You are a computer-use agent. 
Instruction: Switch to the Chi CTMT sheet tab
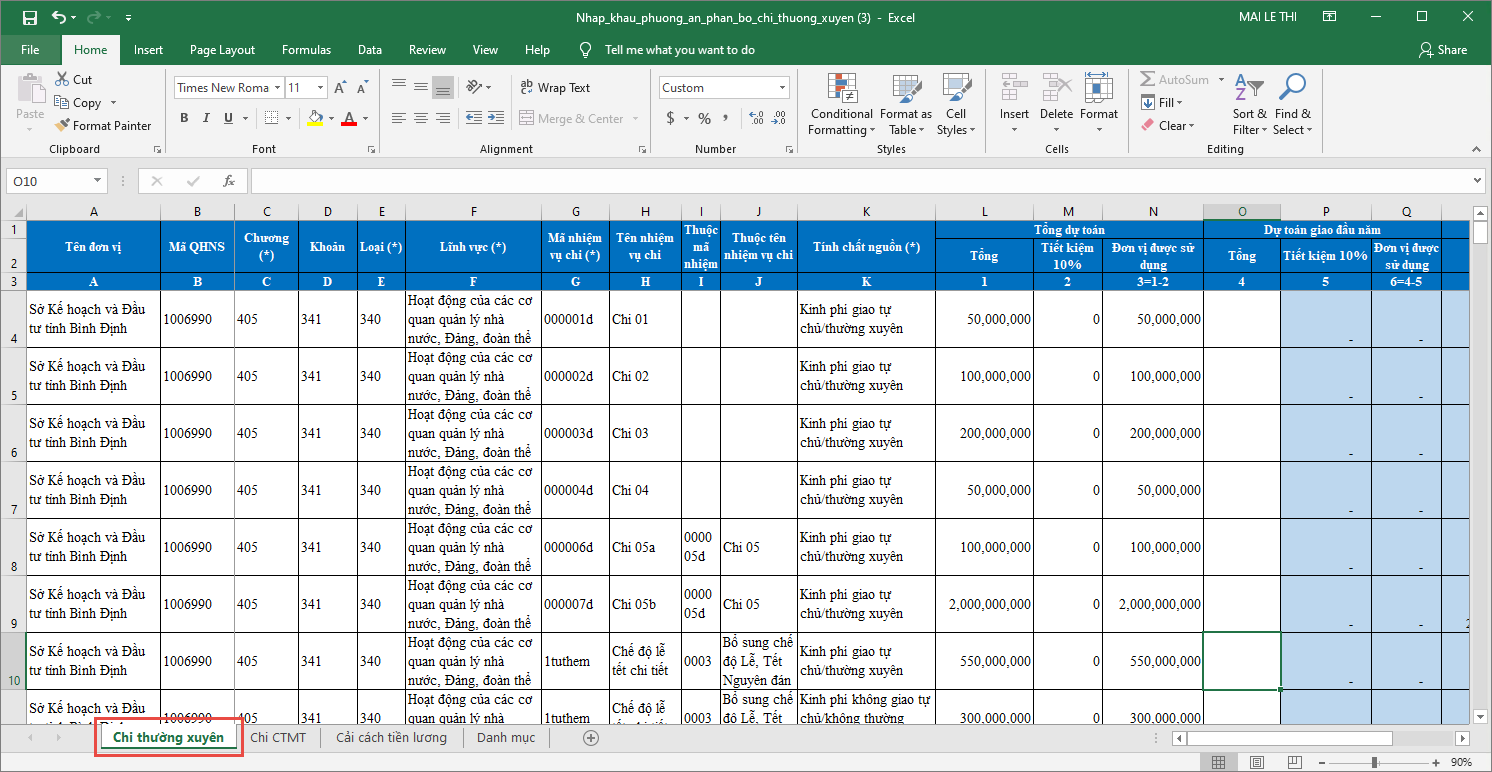[278, 738]
